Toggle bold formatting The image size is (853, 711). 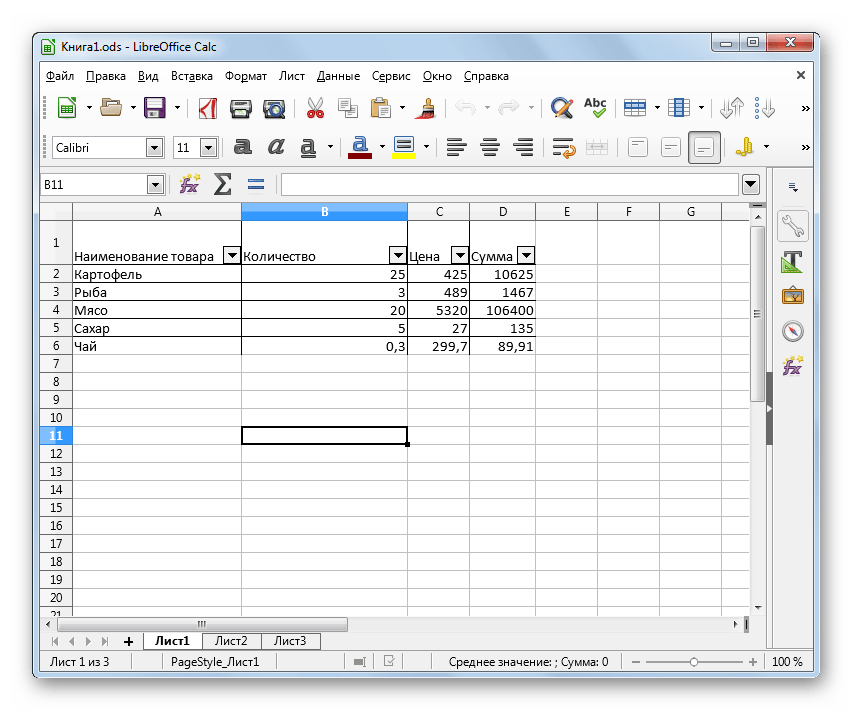tap(243, 147)
